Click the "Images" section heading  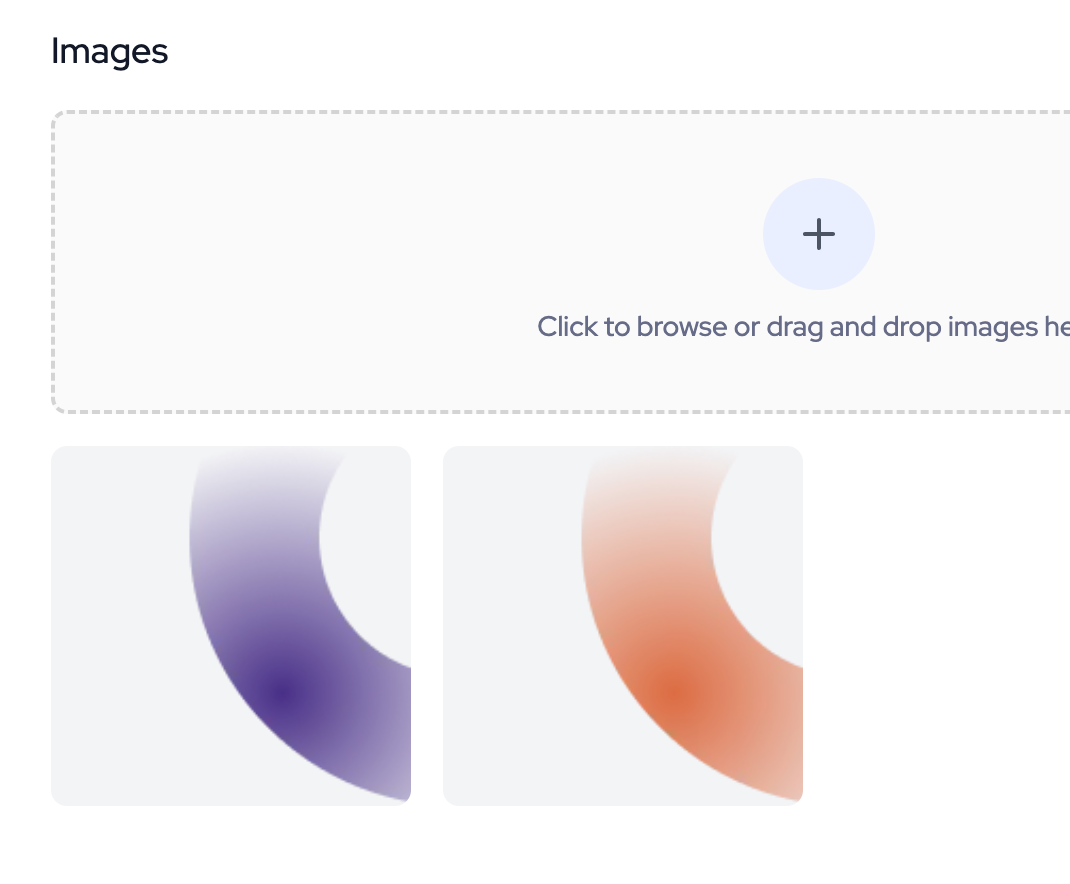click(110, 51)
